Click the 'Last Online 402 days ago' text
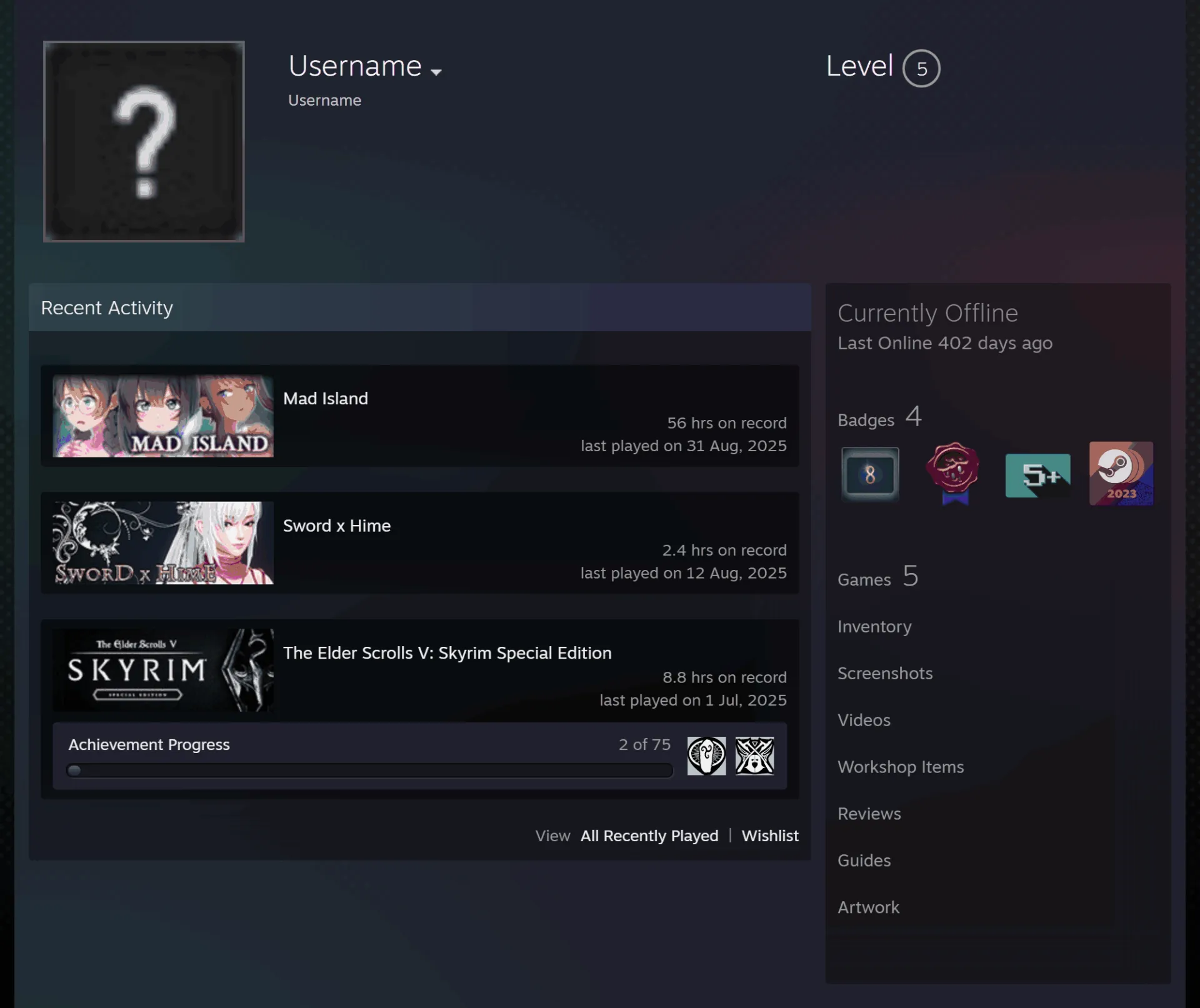 click(x=945, y=344)
